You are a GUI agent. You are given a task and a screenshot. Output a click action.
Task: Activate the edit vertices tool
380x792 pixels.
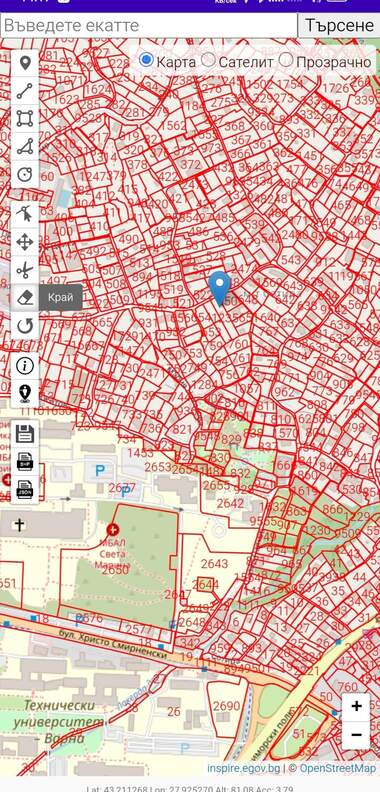tap(25, 215)
